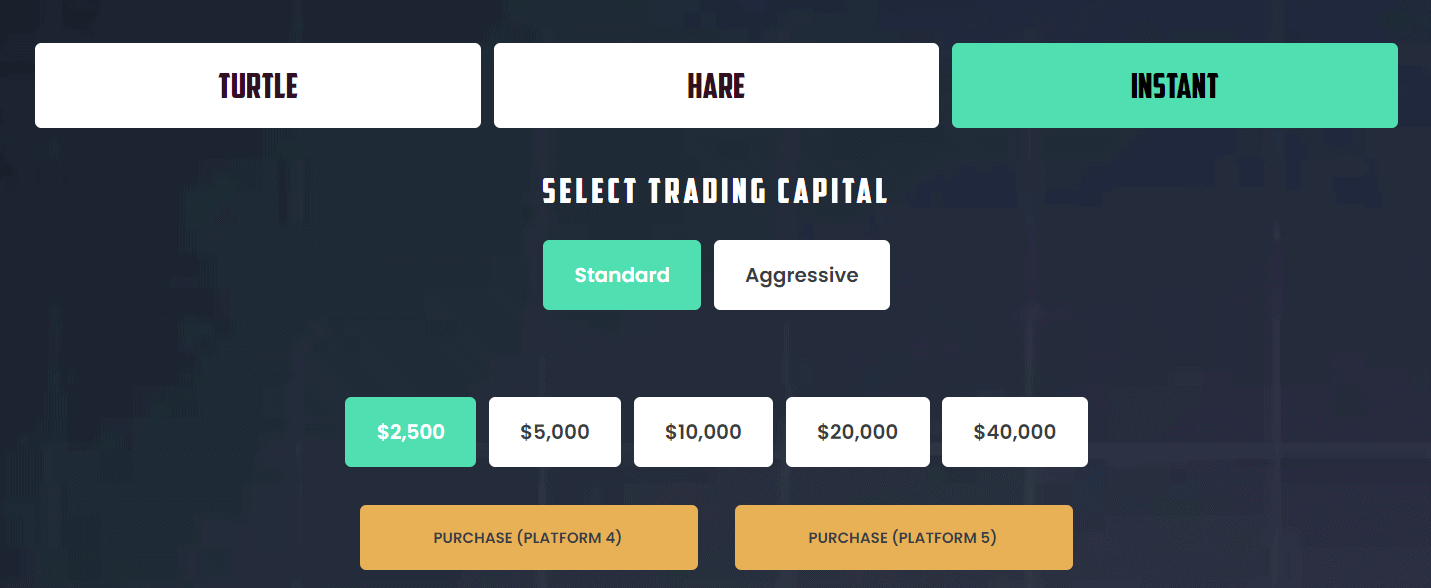
Task: Activate the Turtle challenge option
Action: pyautogui.click(x=257, y=85)
